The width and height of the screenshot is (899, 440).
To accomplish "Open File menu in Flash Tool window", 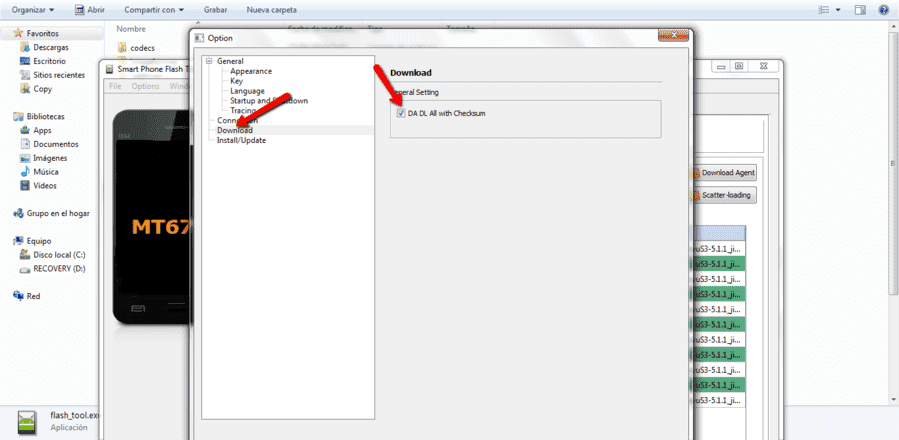I will pyautogui.click(x=115, y=86).
